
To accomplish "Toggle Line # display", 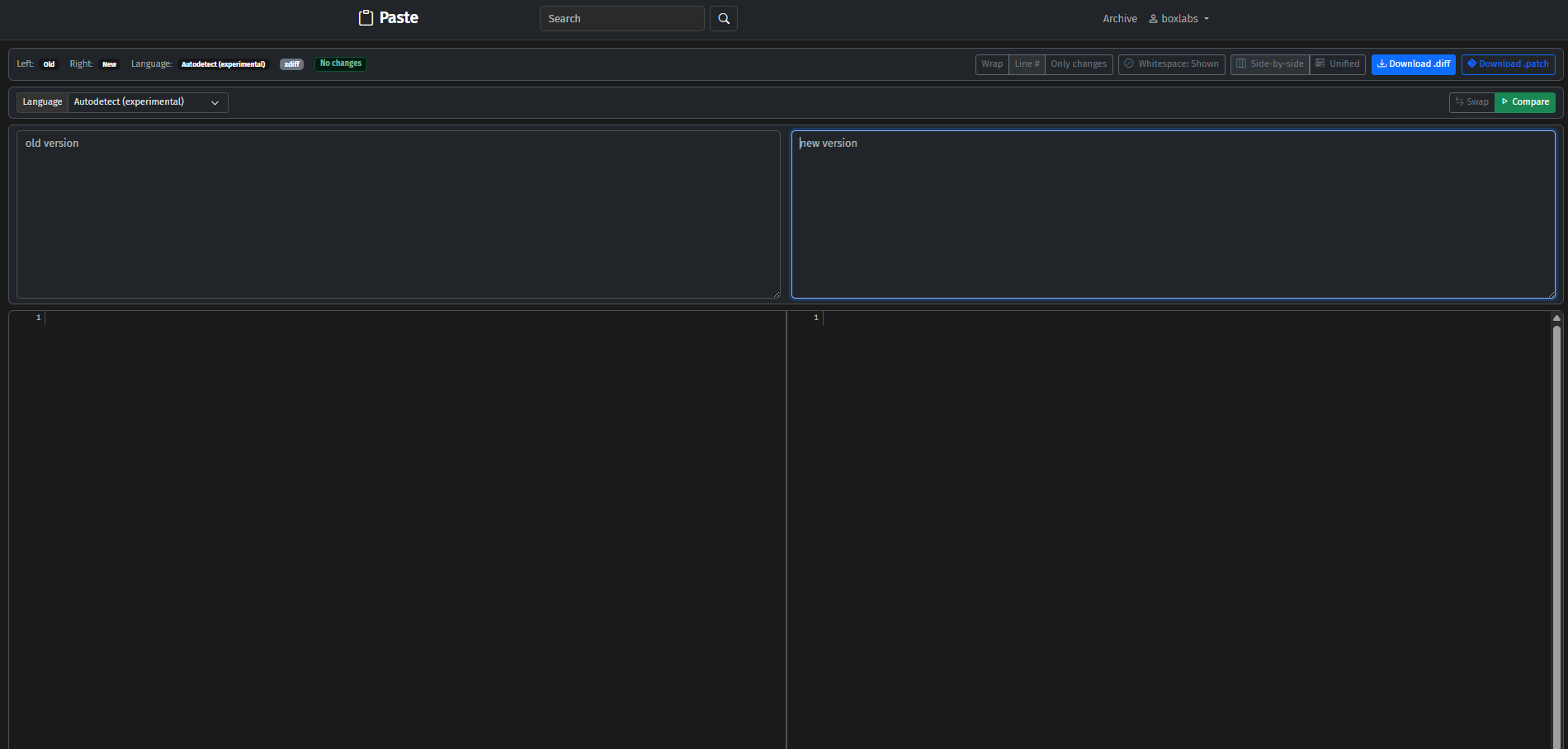I will coord(1027,64).
